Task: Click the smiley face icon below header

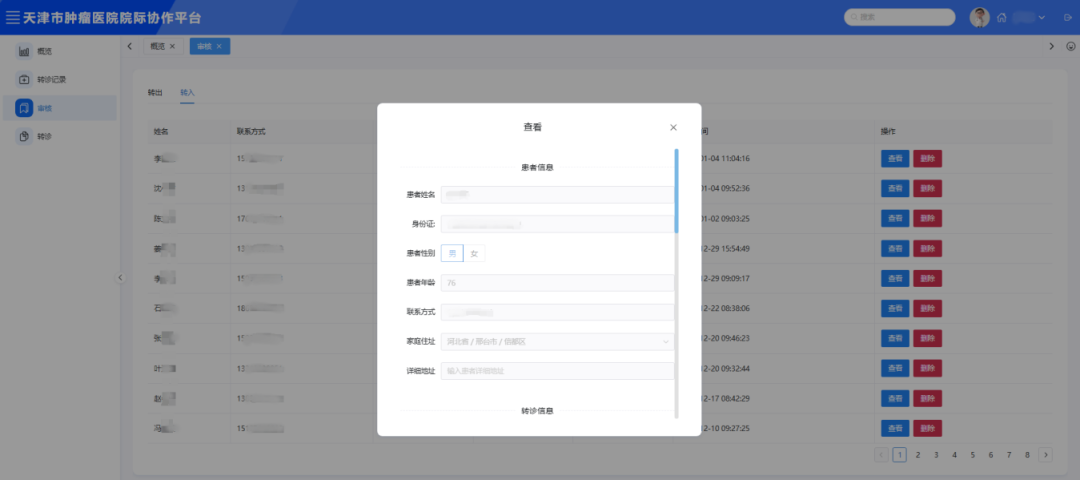Action: point(1070,46)
